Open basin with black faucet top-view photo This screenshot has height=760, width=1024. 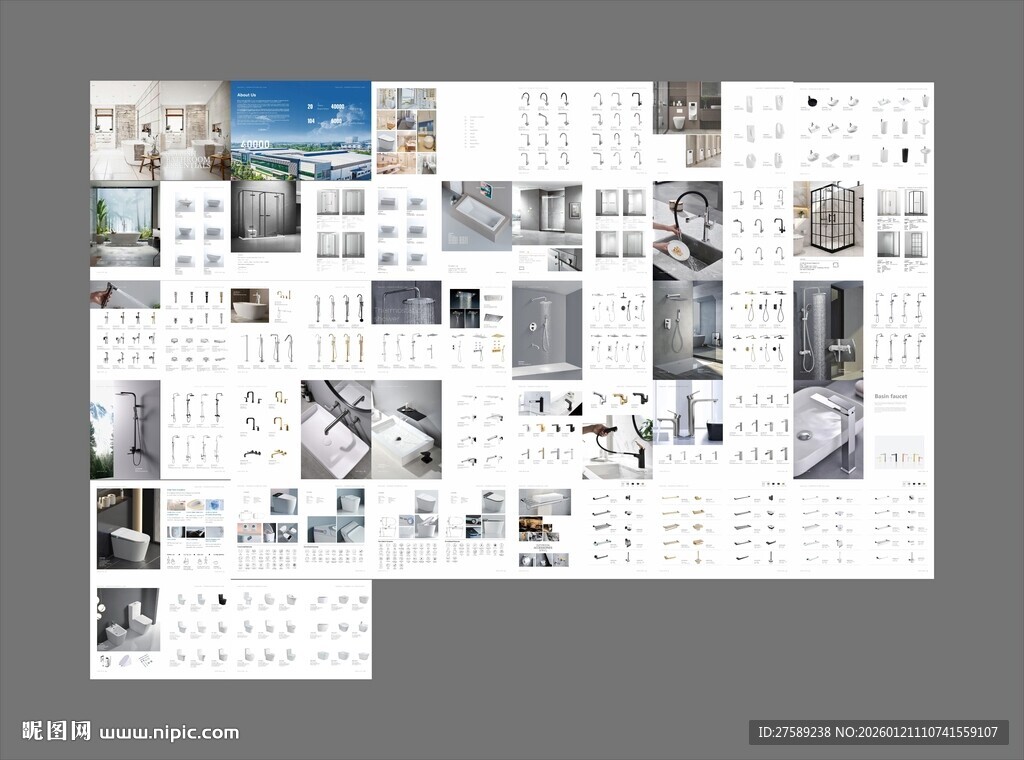tap(336, 430)
